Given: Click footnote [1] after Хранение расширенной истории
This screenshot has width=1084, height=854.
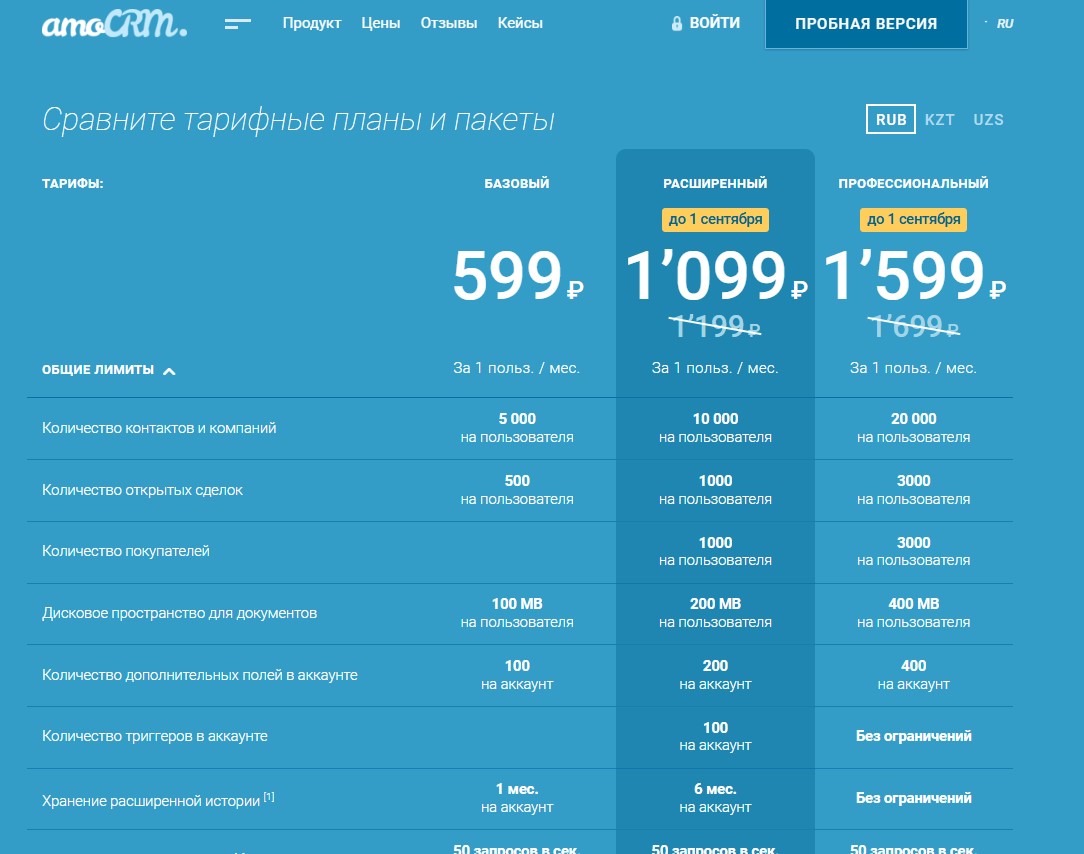Looking at the screenshot, I should coord(269,797).
